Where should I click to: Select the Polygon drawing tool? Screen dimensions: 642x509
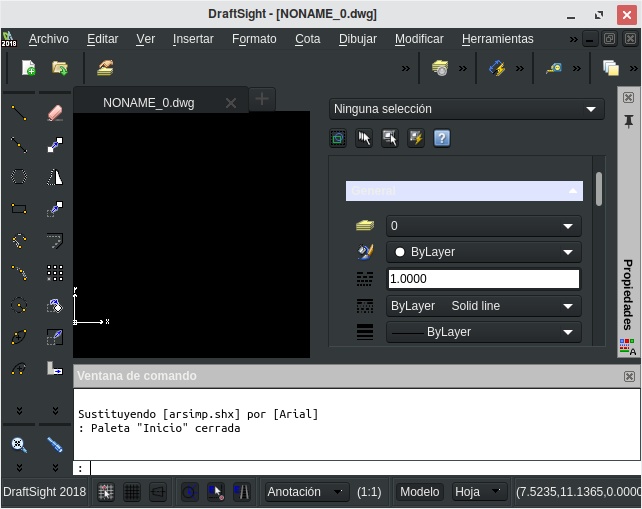pyautogui.click(x=19, y=177)
